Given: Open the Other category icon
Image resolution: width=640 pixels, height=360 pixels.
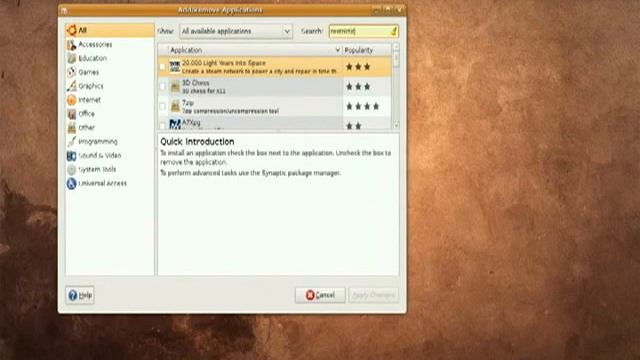Looking at the screenshot, I should point(72,128).
